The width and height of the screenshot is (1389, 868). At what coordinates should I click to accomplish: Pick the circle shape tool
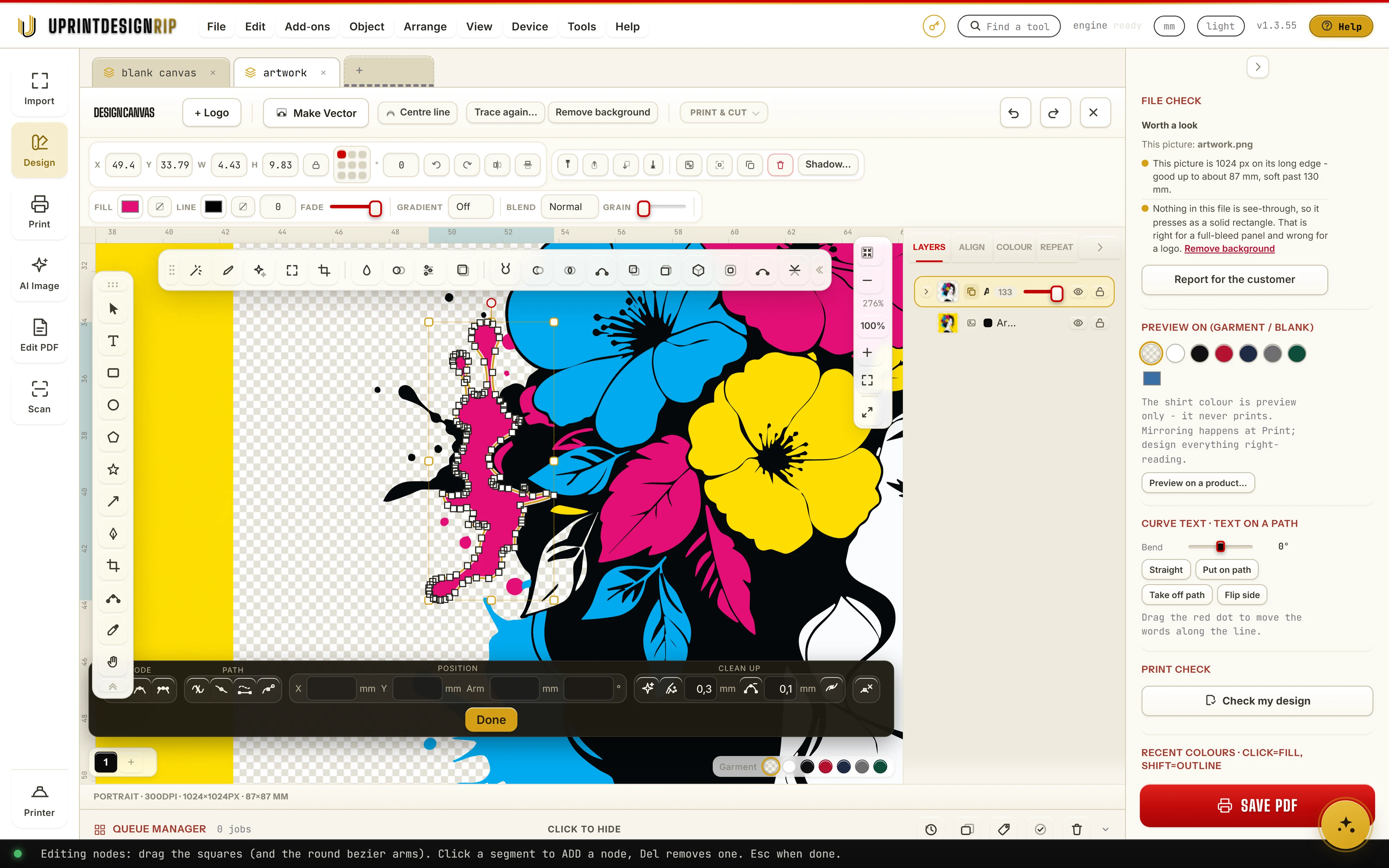tap(113, 405)
